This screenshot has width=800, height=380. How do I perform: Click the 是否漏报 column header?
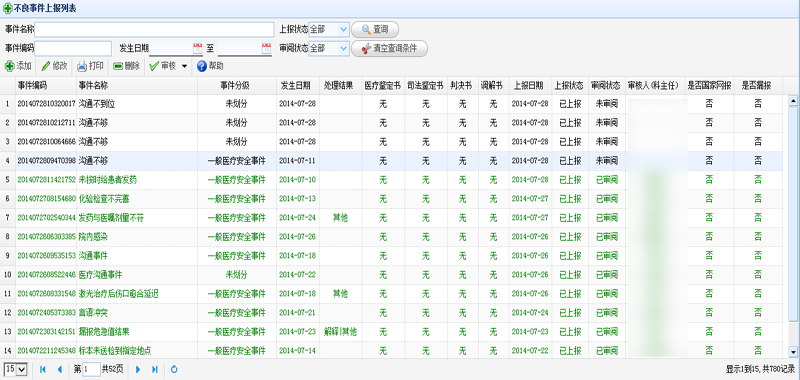tap(756, 85)
